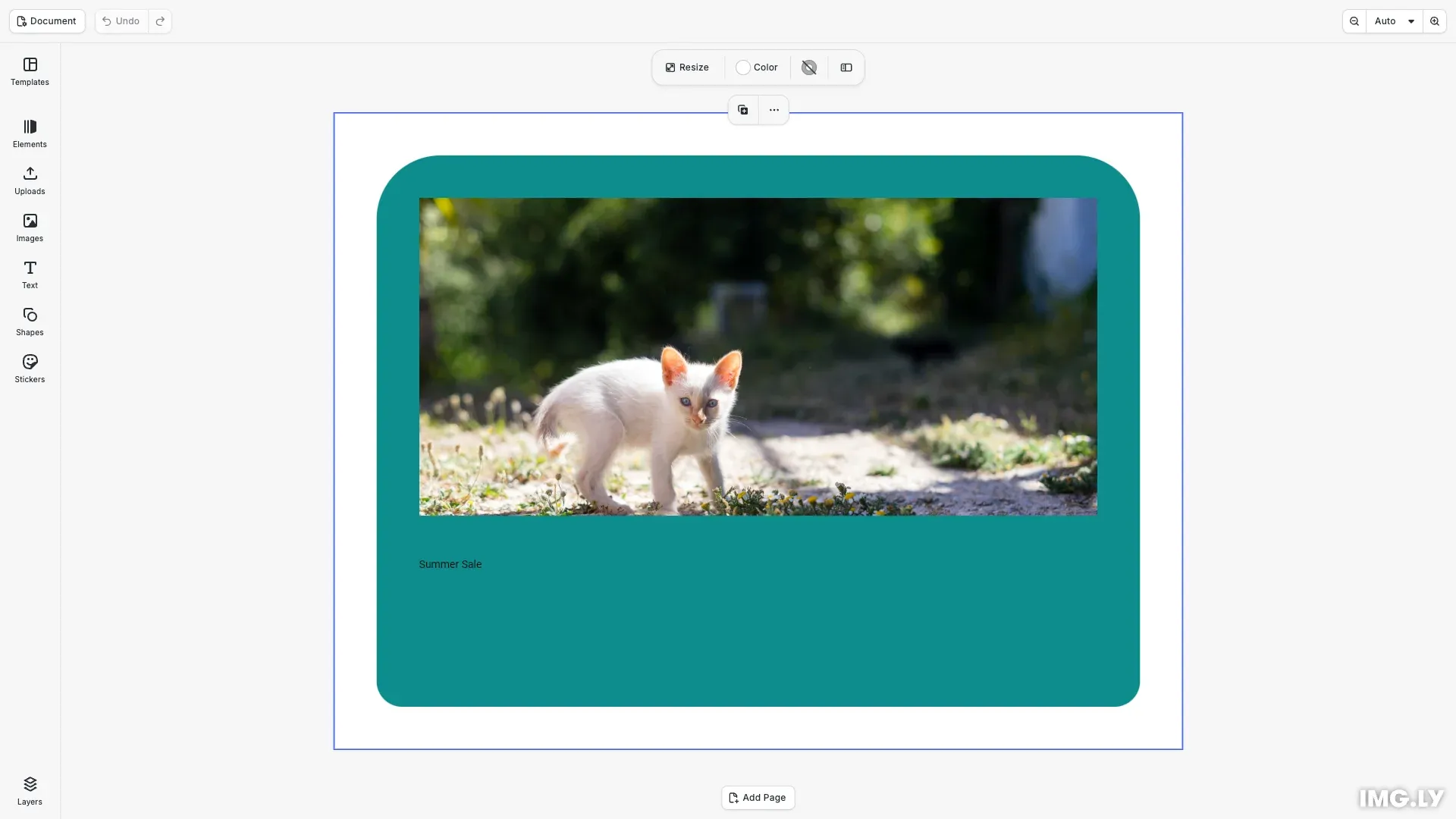
Task: Zoom out using the minus magnifier
Action: (1354, 21)
